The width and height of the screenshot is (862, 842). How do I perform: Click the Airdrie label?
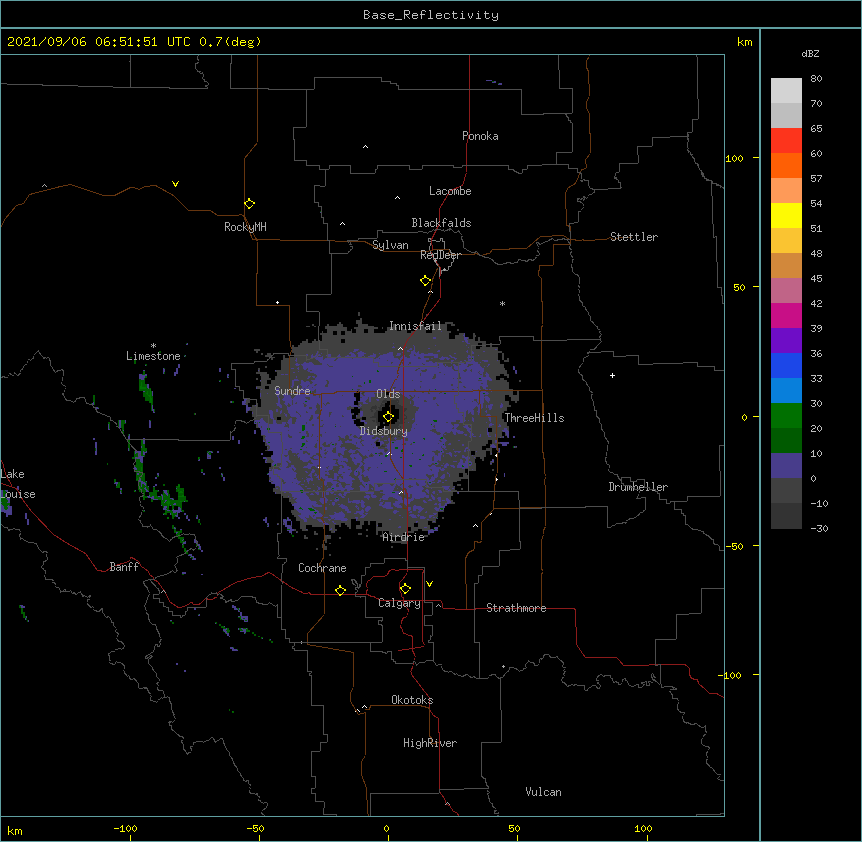(x=403, y=537)
